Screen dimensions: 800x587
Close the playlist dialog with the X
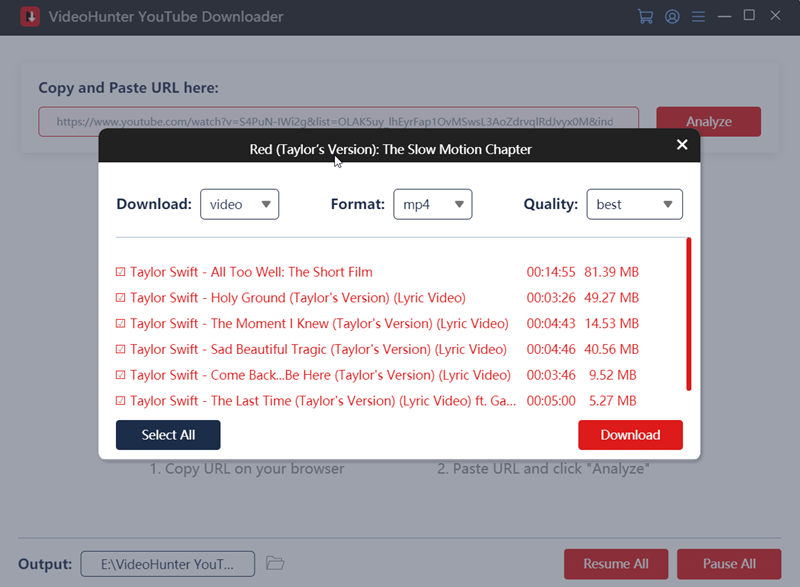pyautogui.click(x=682, y=145)
